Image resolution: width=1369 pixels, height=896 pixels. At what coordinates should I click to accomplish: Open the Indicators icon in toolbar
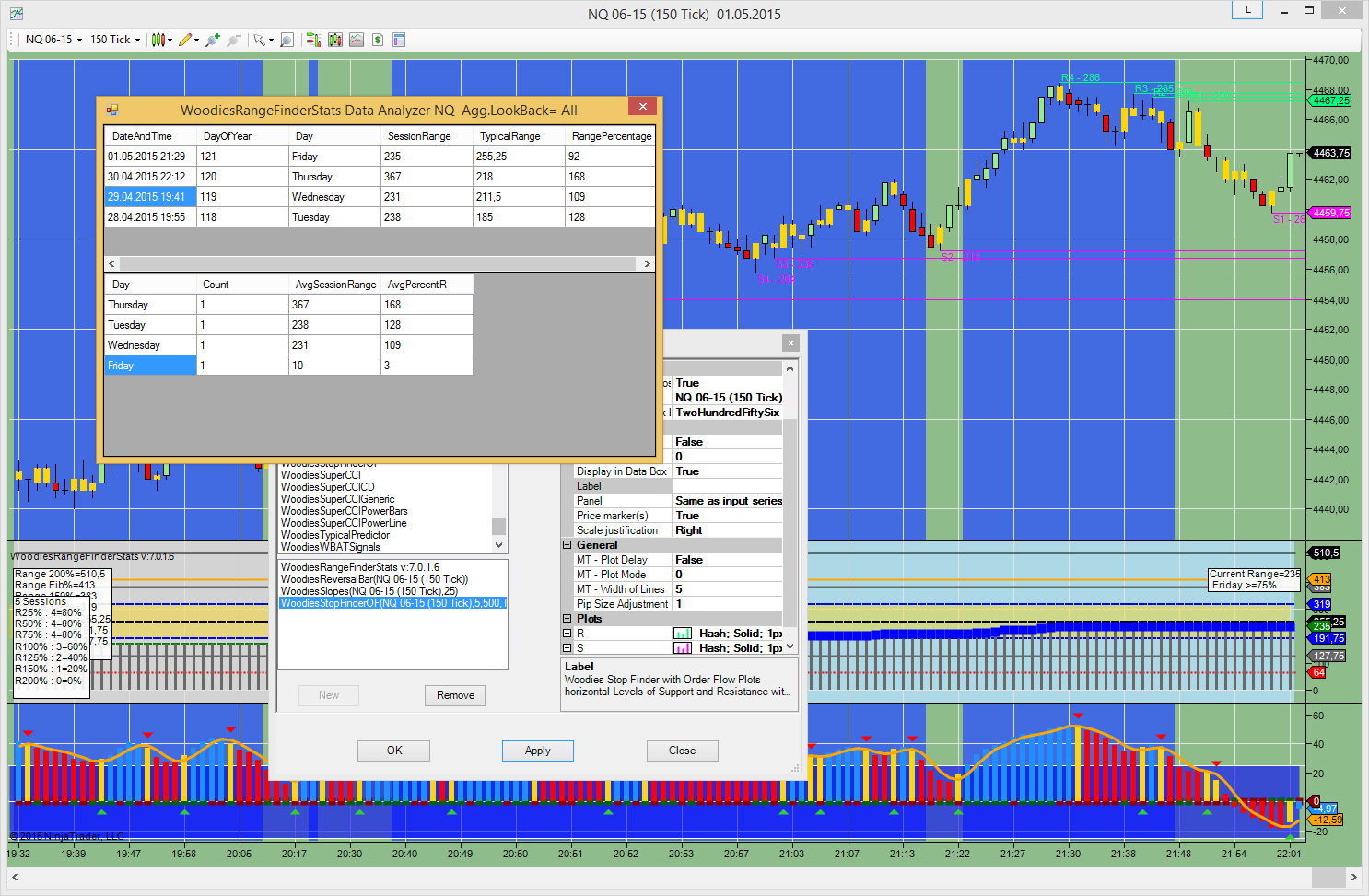(x=334, y=40)
